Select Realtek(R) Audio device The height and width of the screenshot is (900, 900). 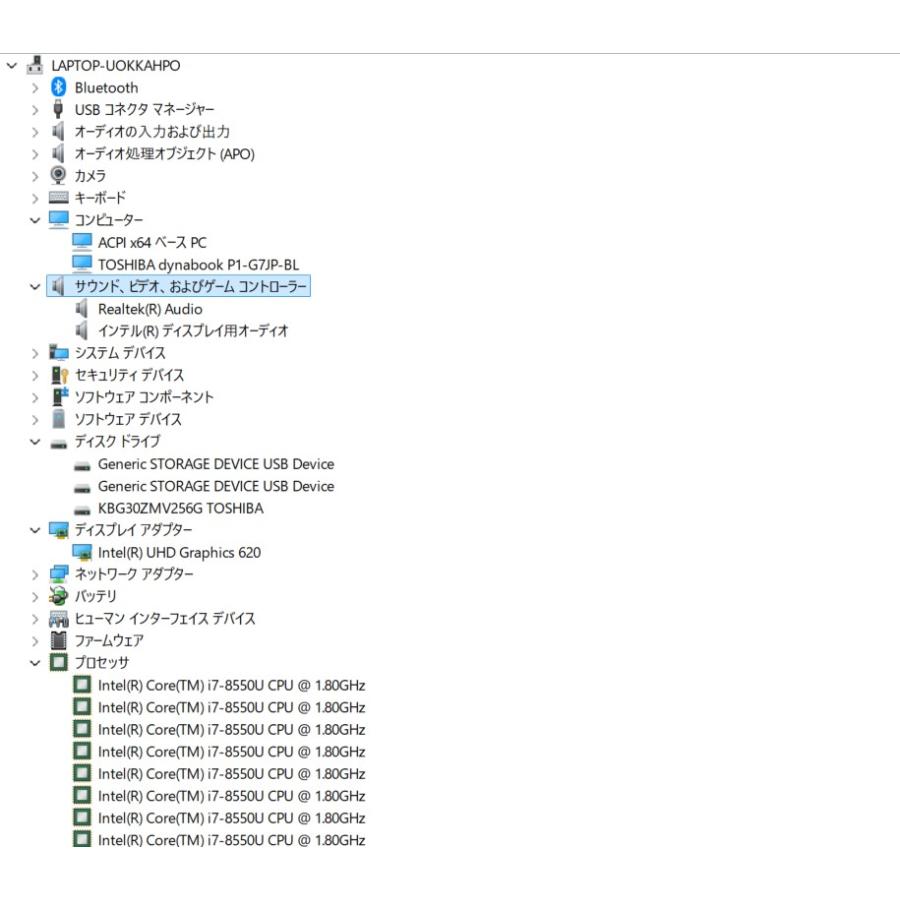150,309
